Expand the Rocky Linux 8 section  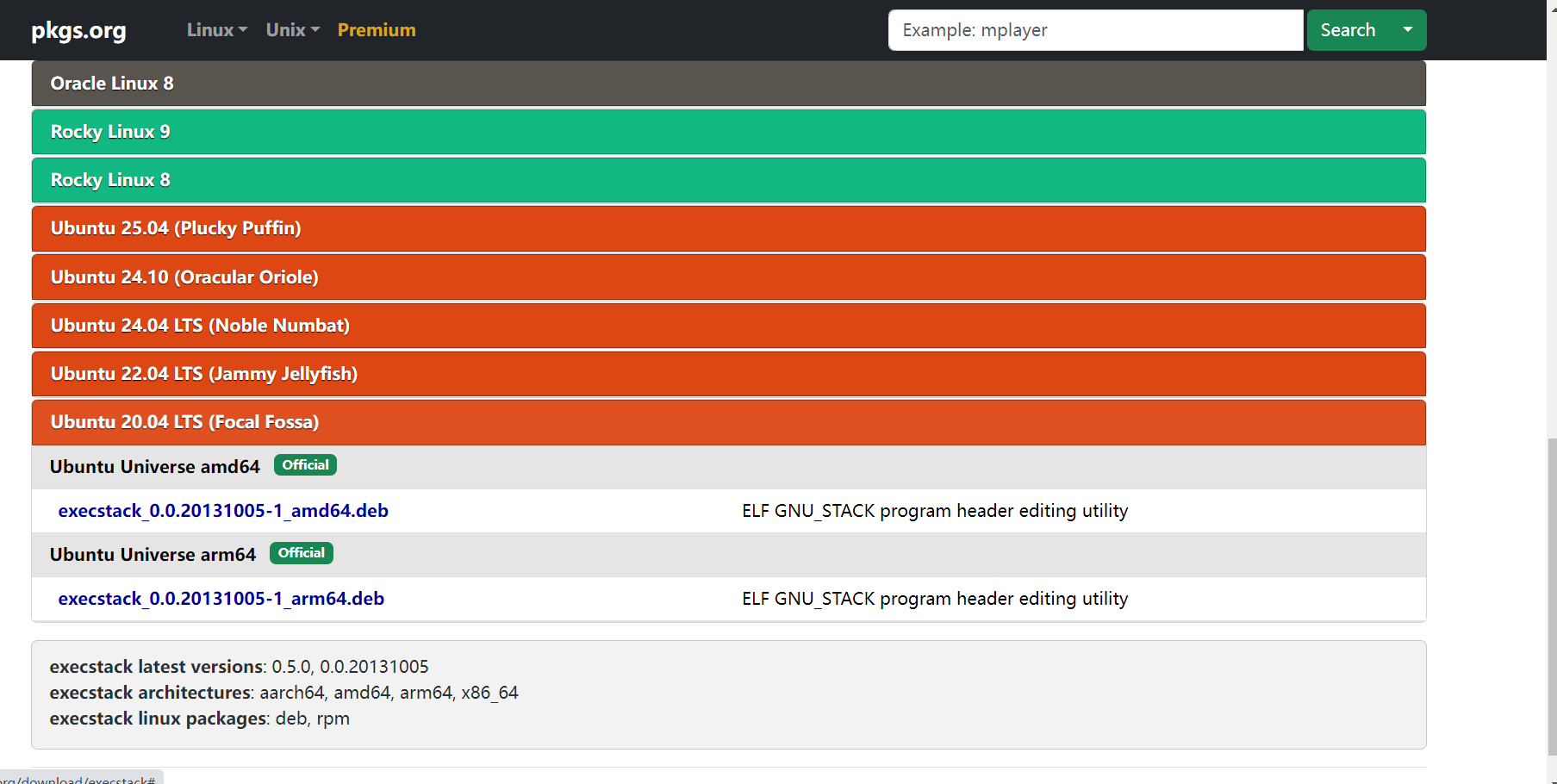729,180
